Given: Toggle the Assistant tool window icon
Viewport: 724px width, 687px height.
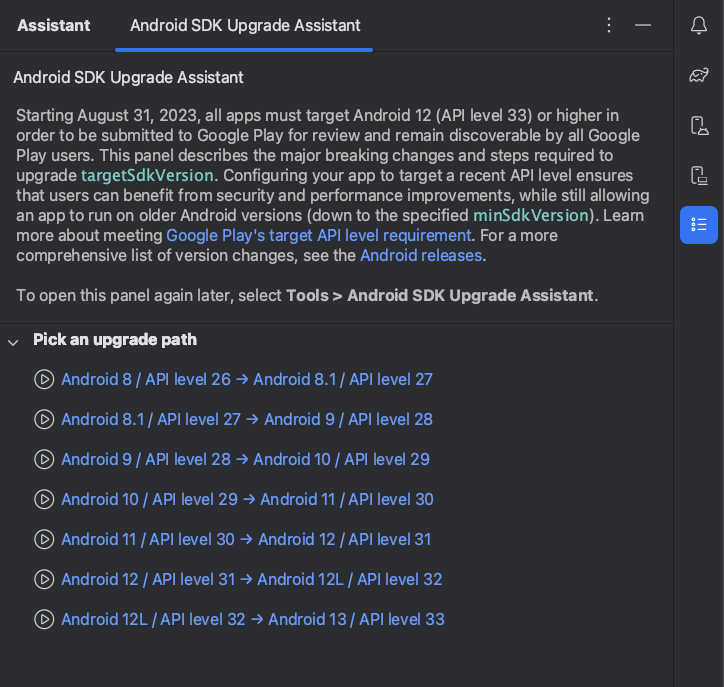Looking at the screenshot, I should (x=699, y=225).
